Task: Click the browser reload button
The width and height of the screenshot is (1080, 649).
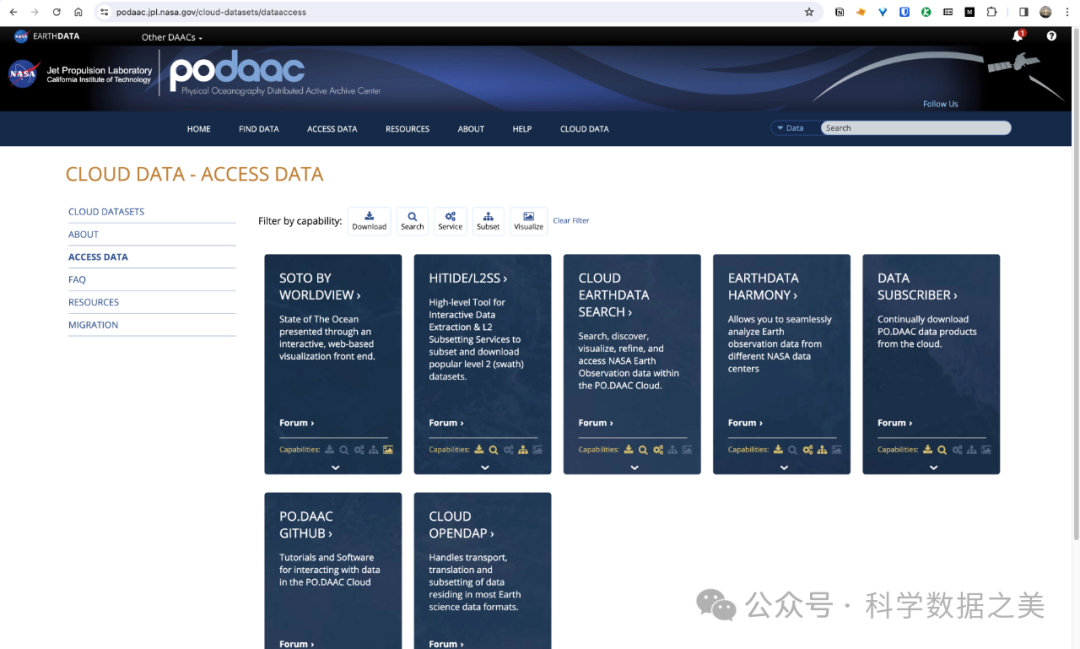Action: click(56, 12)
